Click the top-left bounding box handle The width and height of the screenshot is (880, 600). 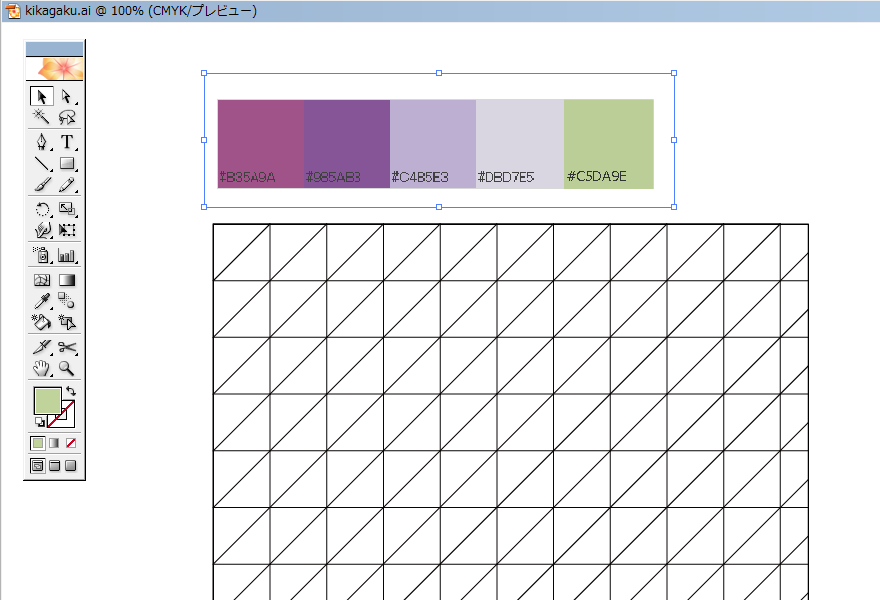click(204, 73)
